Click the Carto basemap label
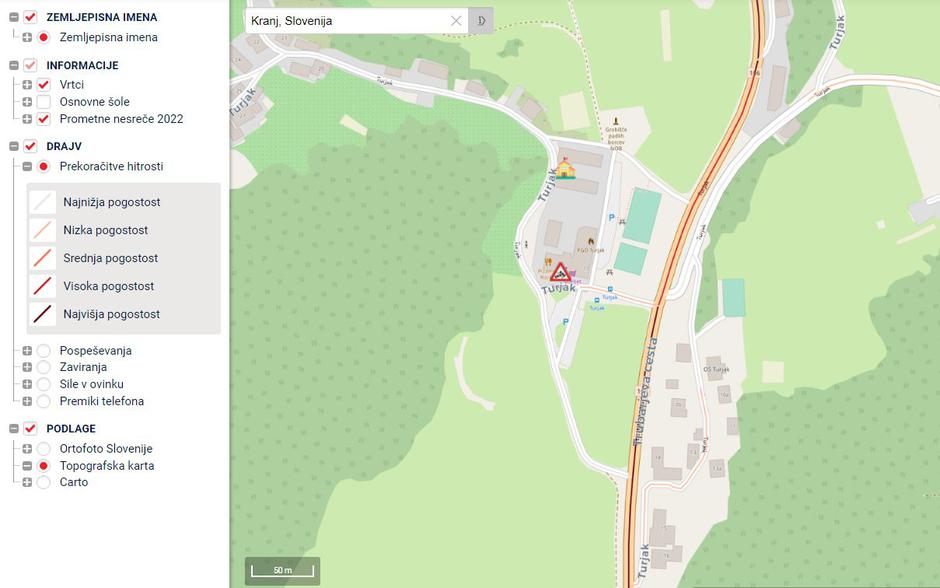This screenshot has height=588, width=940. [x=74, y=482]
